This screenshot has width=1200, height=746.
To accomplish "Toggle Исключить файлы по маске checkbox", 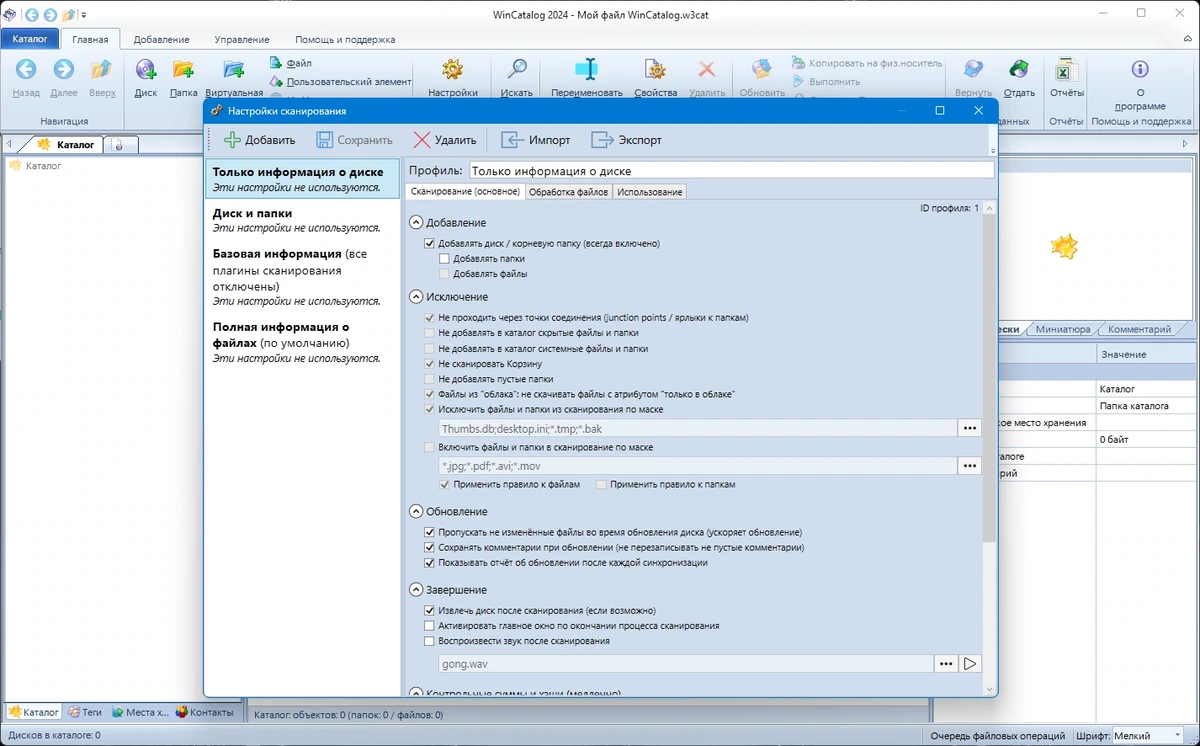I will (x=430, y=409).
